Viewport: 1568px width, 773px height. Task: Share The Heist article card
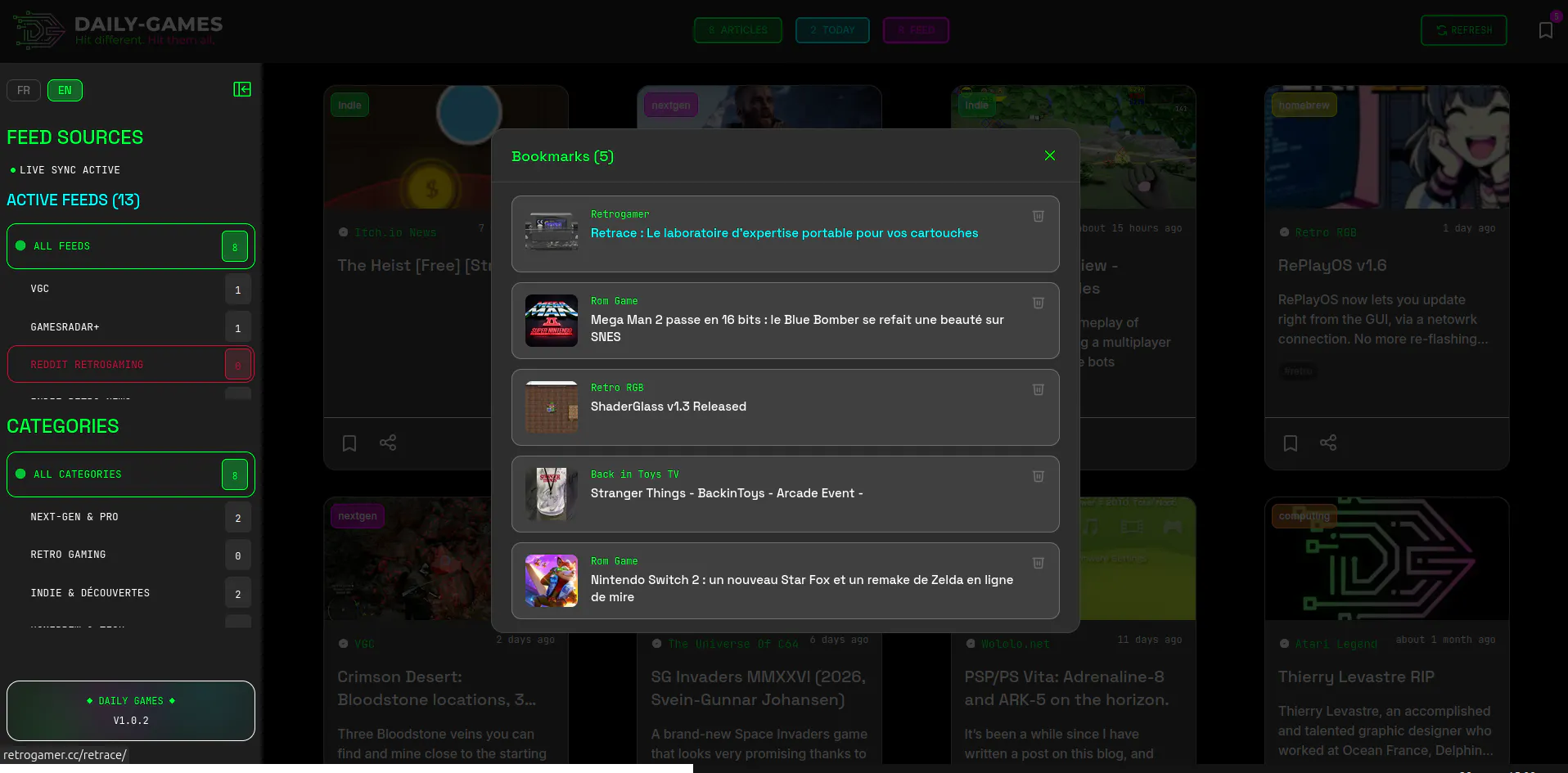[388, 443]
